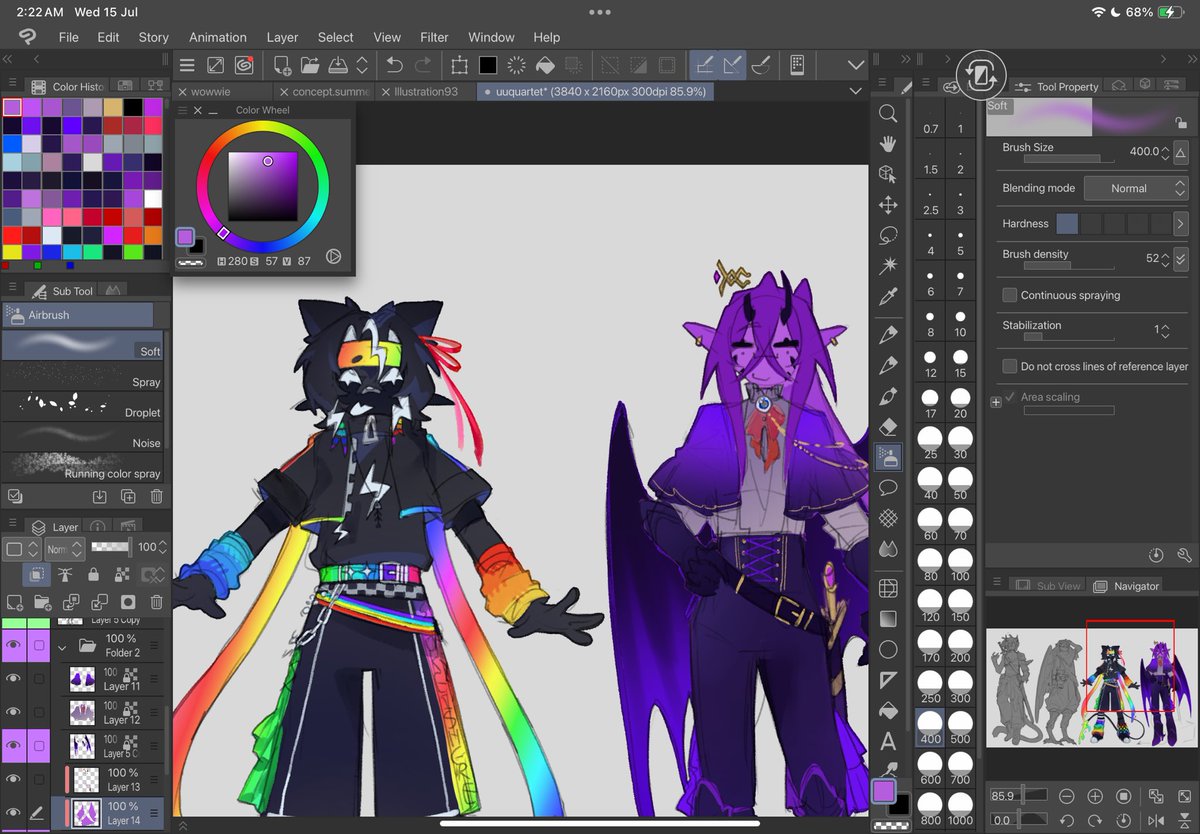Image resolution: width=1200 pixels, height=834 pixels.
Task: Select the Eyedropper tool
Action: click(887, 297)
